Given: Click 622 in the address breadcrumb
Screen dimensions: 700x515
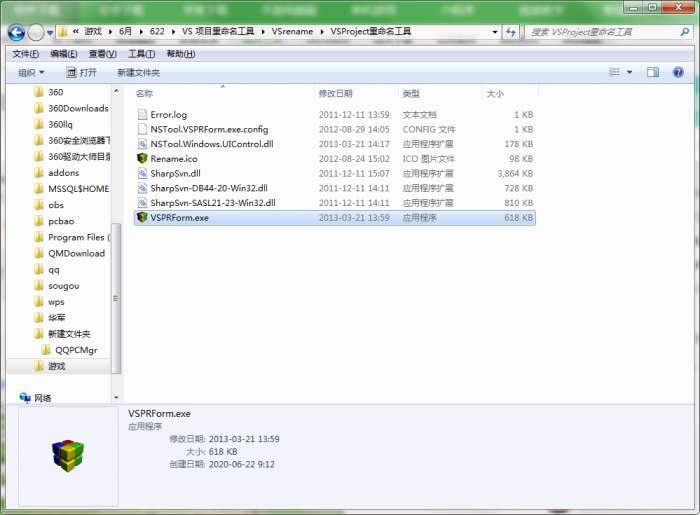Looking at the screenshot, I should click(x=157, y=31).
